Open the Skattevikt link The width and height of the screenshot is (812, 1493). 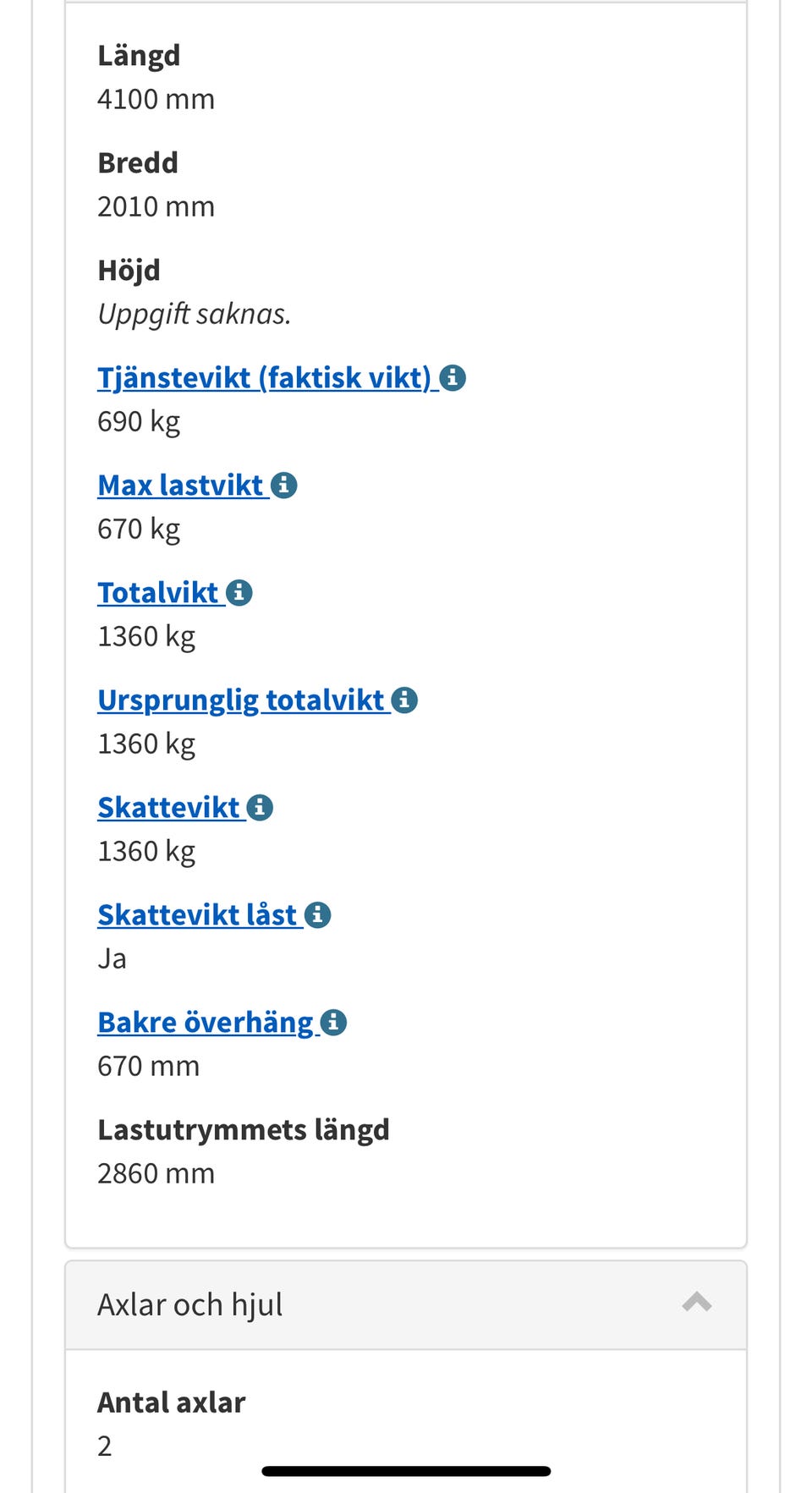point(170,807)
